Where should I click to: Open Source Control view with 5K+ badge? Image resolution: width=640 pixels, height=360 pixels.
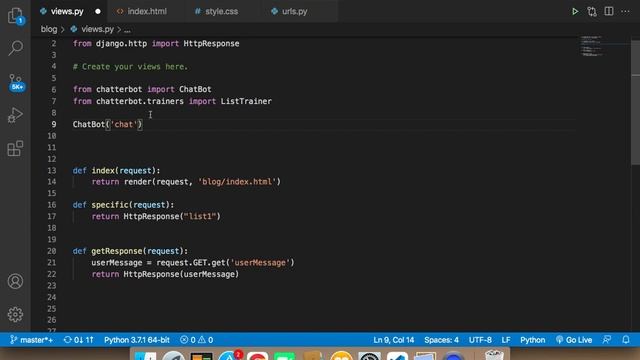tap(16, 82)
